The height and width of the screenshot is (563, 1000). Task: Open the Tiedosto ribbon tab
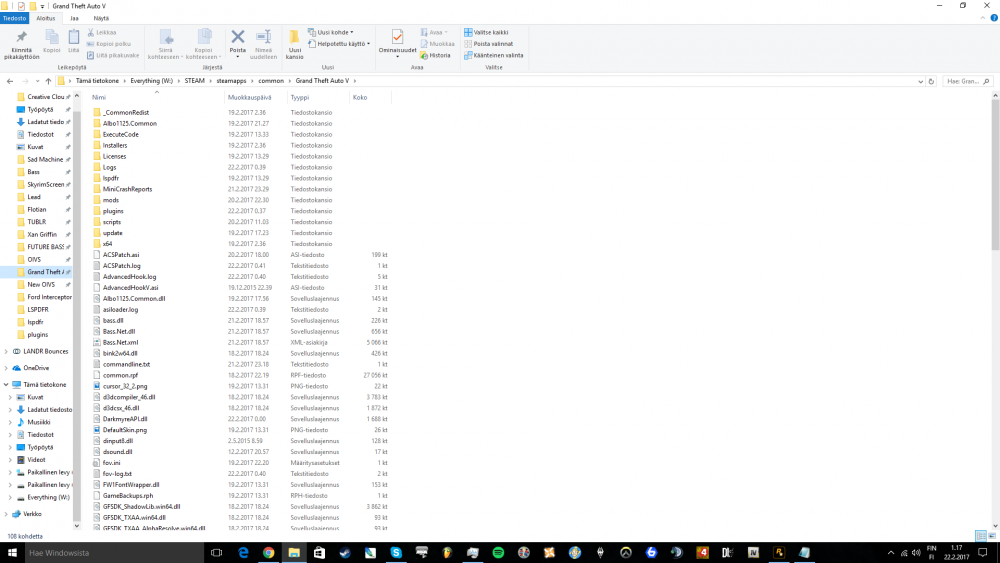tap(14, 18)
